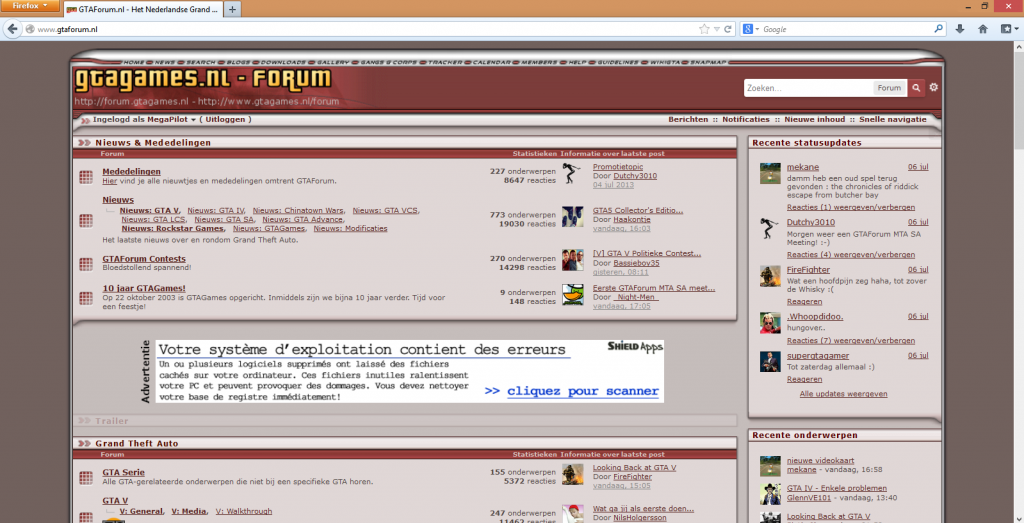
Task: Open the GTAForum Contests forum
Action: (x=144, y=259)
